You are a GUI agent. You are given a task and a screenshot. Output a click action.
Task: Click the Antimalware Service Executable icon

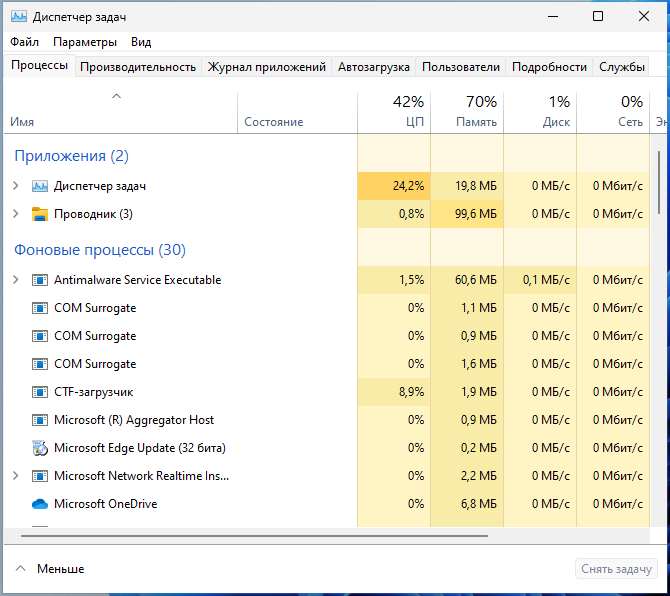pos(40,280)
